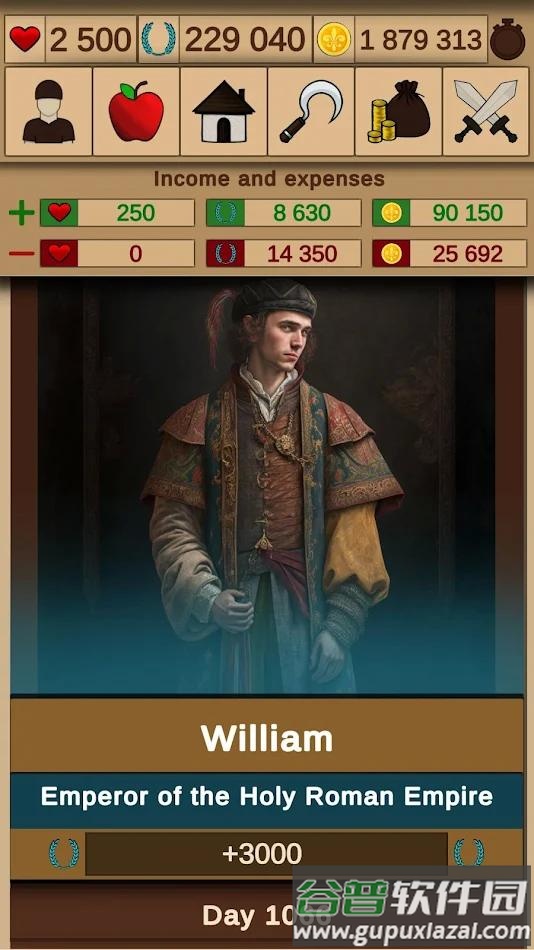Tap the +3000 prestige reward bar
The height and width of the screenshot is (950, 534).
point(267,854)
